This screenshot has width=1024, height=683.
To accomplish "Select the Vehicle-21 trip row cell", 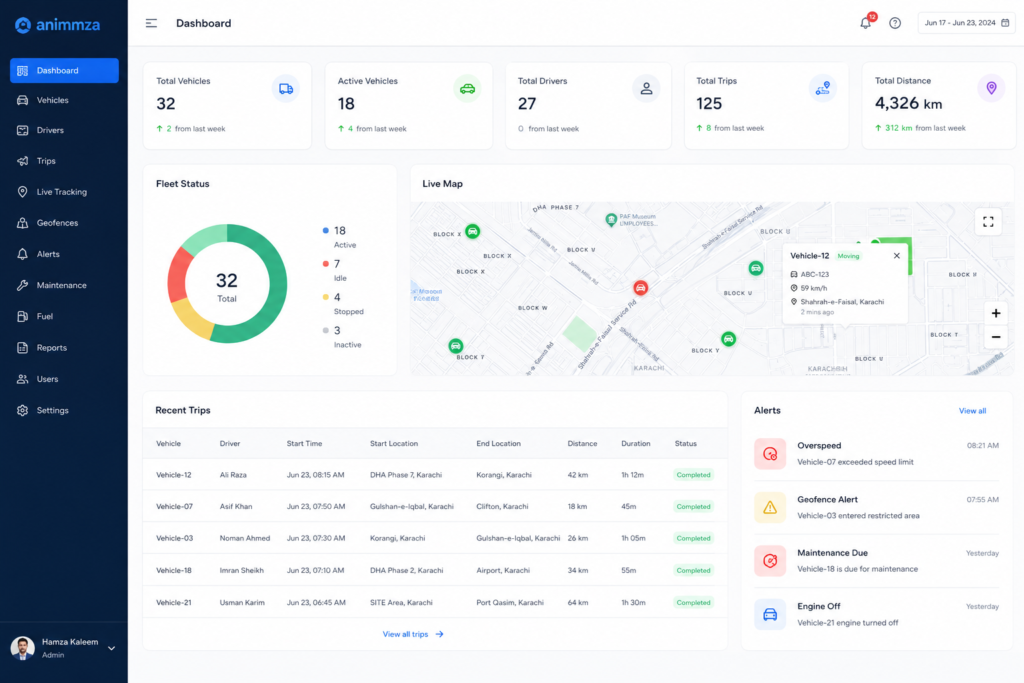I will click(174, 603).
